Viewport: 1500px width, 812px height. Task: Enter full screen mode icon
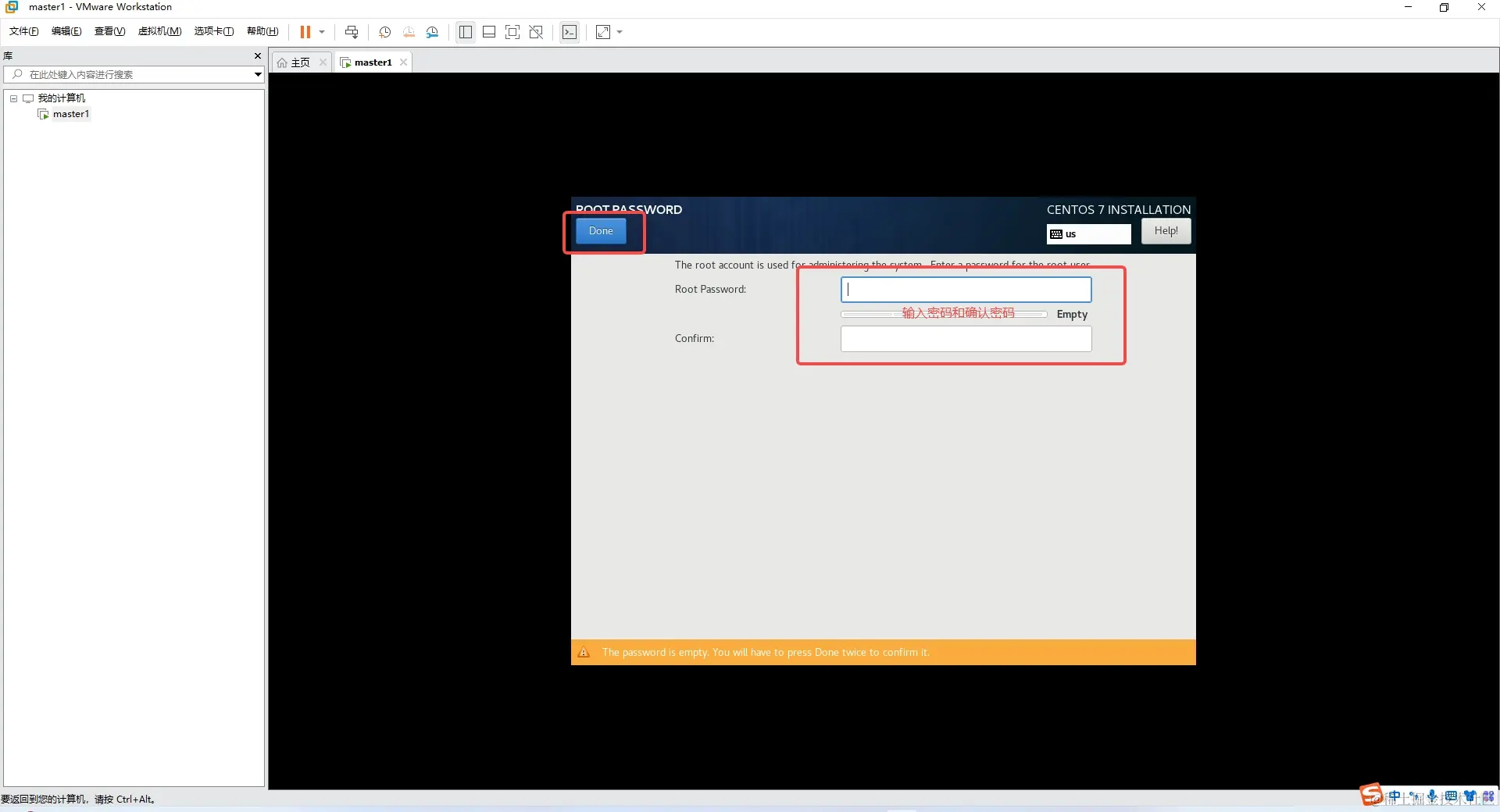coord(512,32)
